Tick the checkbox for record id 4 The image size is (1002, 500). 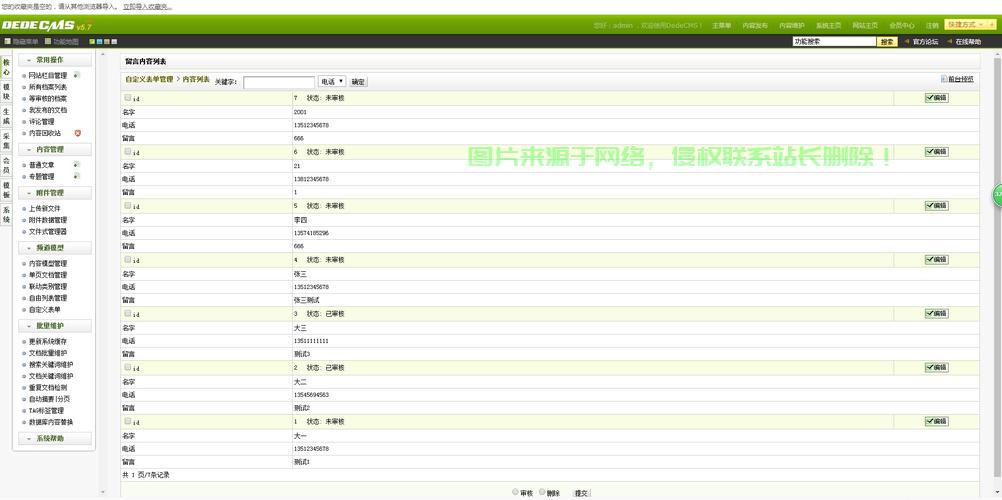click(x=128, y=260)
